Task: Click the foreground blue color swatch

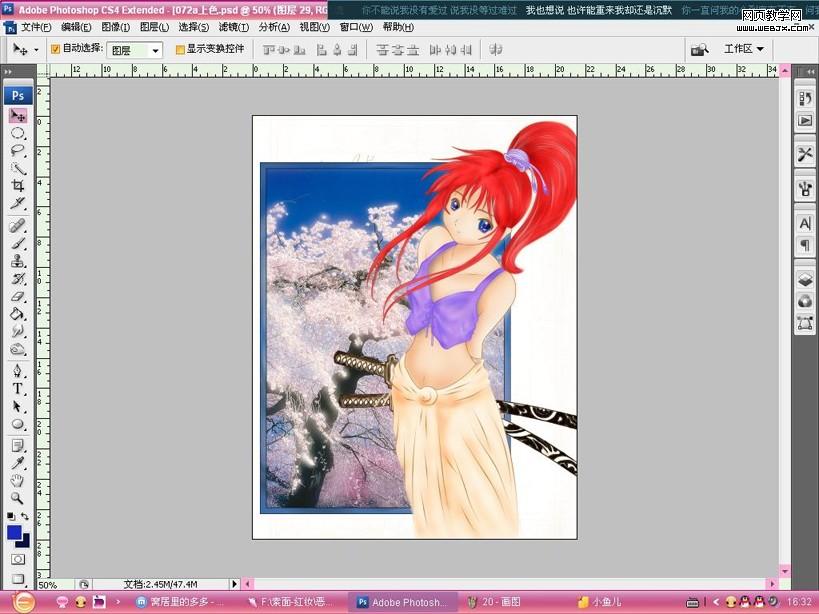Action: point(14,533)
